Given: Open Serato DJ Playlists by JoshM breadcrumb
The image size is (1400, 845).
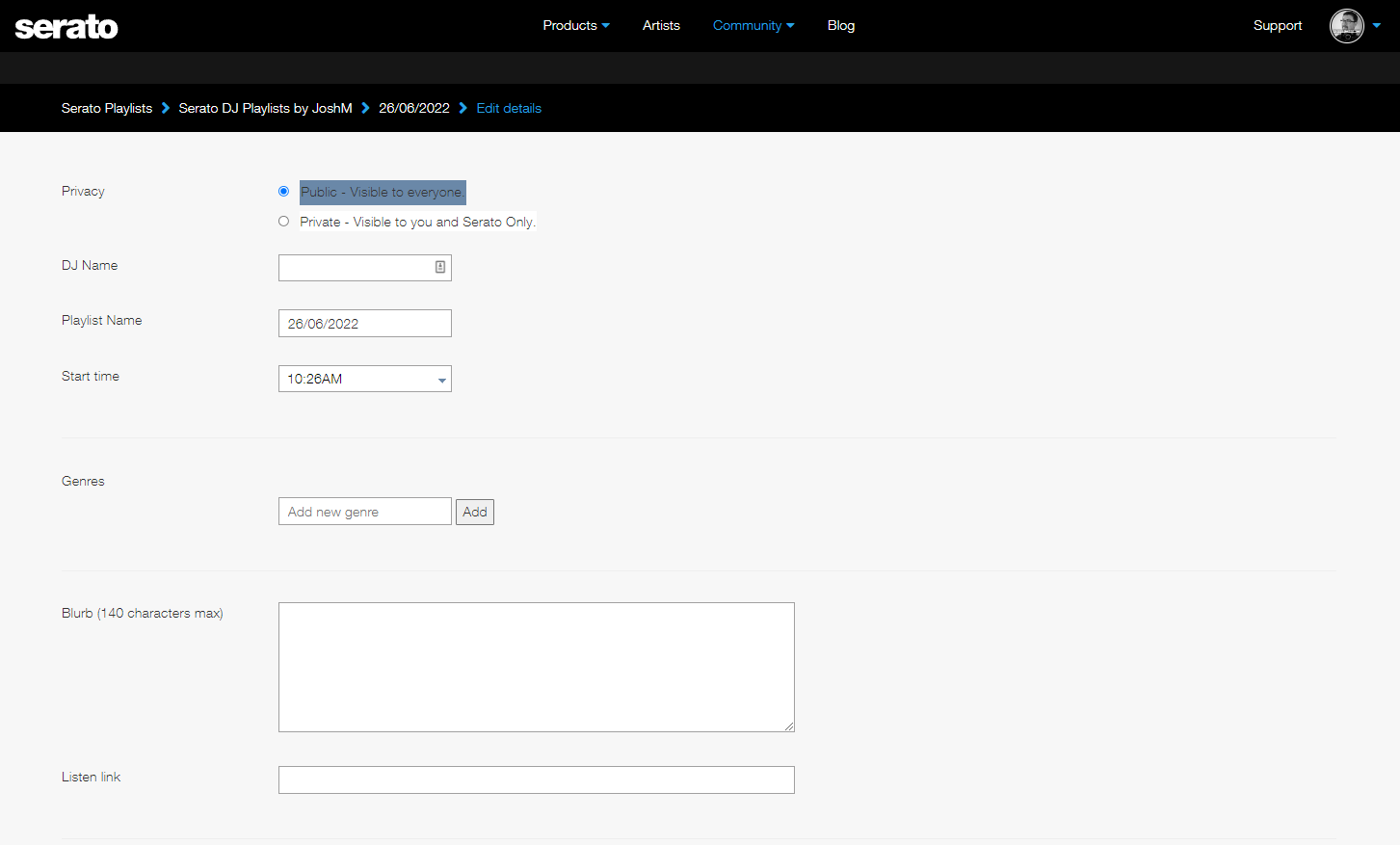Looking at the screenshot, I should click(265, 108).
